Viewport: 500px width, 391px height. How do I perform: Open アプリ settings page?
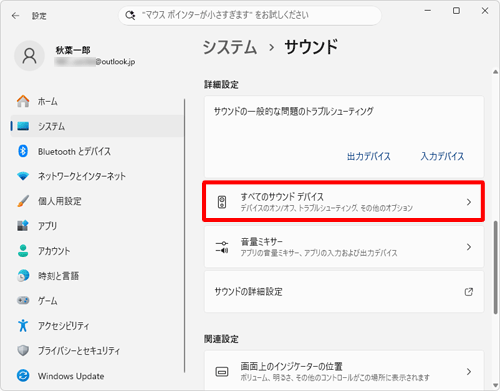[x=97, y=226]
